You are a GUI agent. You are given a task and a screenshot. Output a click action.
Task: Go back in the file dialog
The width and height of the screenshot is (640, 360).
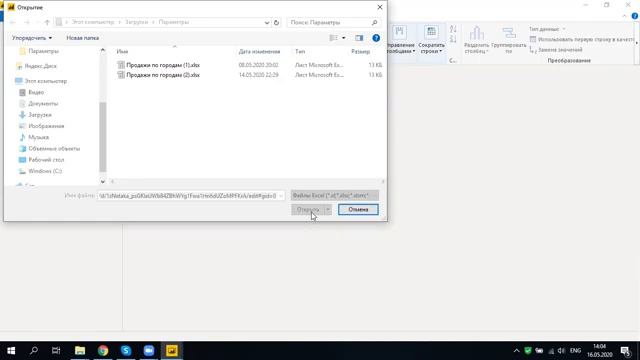pyautogui.click(x=13, y=22)
